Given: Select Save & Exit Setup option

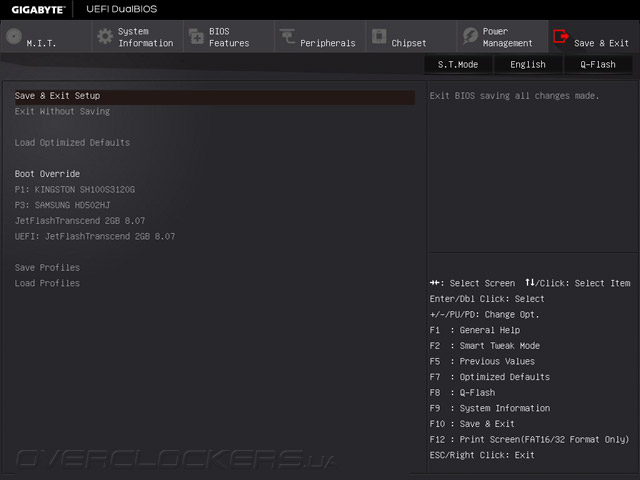Looking at the screenshot, I should point(214,96).
